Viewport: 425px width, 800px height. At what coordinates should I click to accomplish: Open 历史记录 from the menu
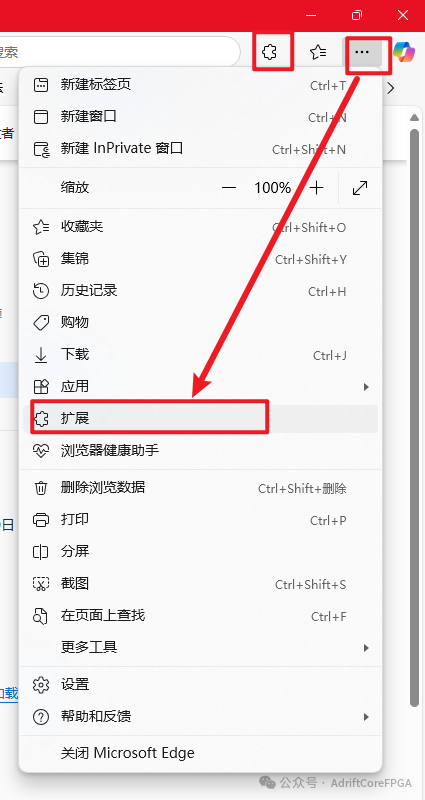(x=201, y=291)
